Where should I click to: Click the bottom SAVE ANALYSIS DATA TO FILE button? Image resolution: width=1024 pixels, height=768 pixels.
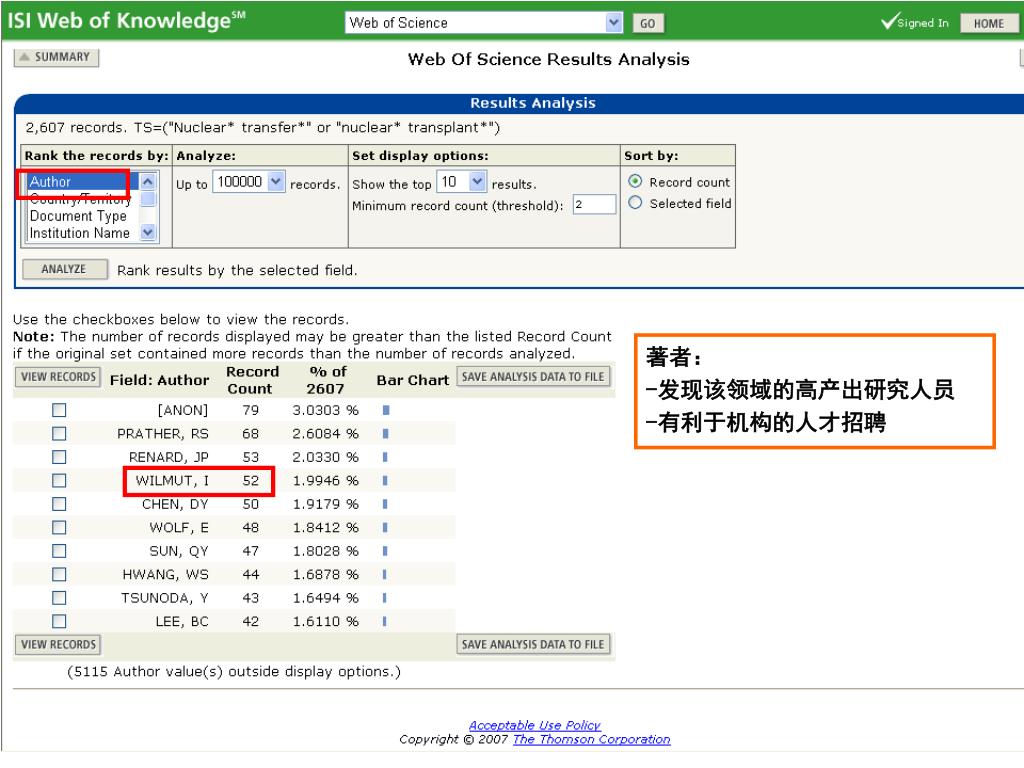[x=533, y=645]
